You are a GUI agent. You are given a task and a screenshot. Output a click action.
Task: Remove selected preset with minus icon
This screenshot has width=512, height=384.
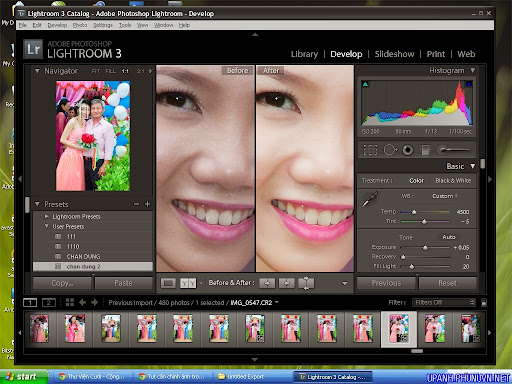click(x=136, y=204)
